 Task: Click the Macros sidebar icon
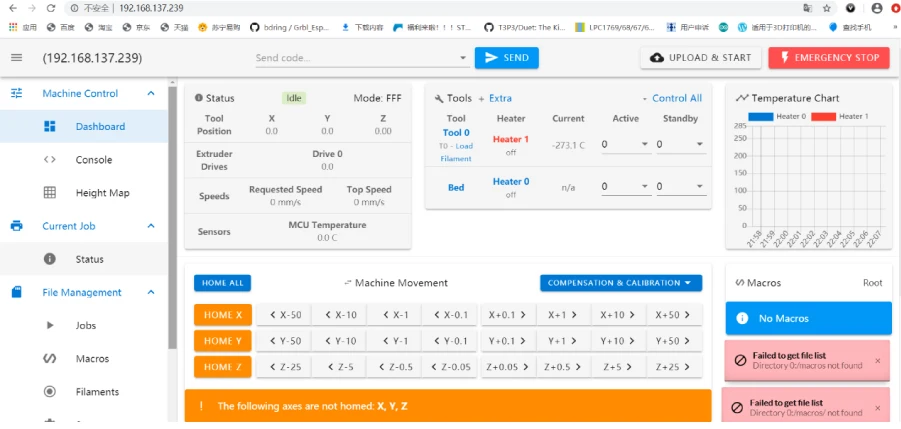50,358
